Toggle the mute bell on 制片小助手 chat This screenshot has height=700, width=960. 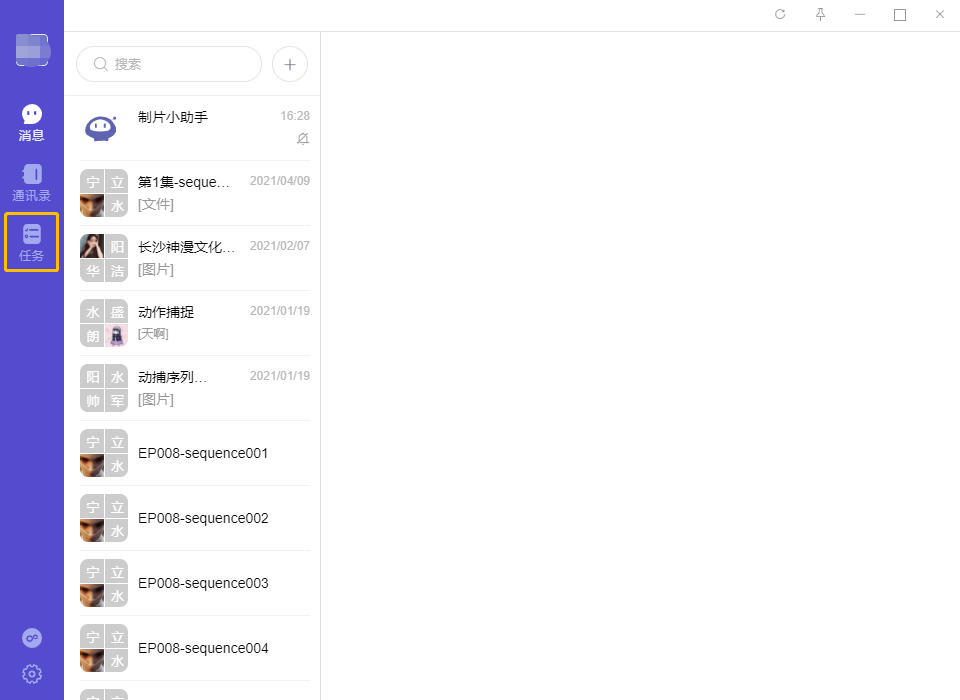pyautogui.click(x=303, y=139)
